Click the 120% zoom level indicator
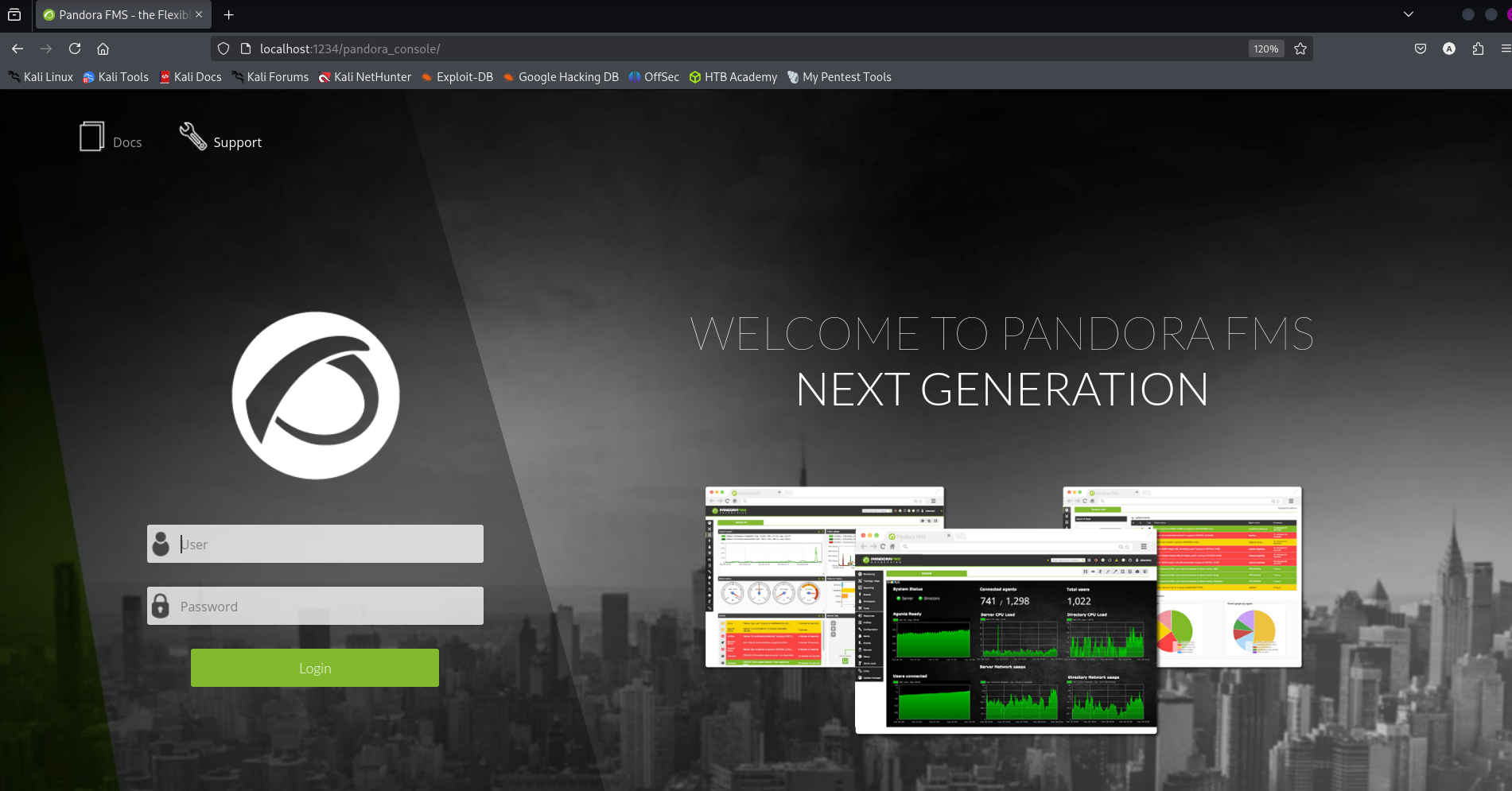This screenshot has height=791, width=1512. tap(1266, 48)
